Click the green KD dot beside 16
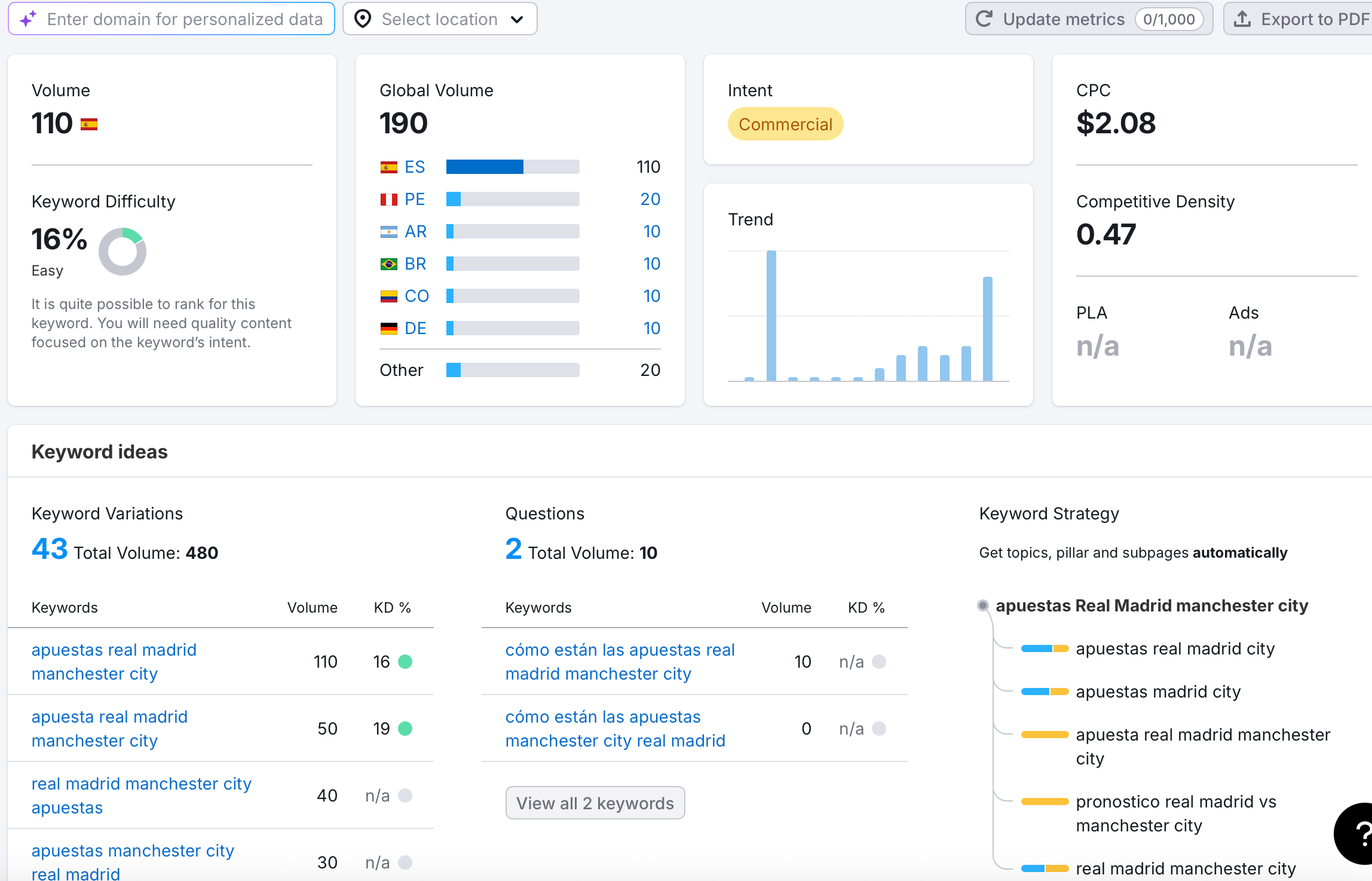 click(405, 662)
